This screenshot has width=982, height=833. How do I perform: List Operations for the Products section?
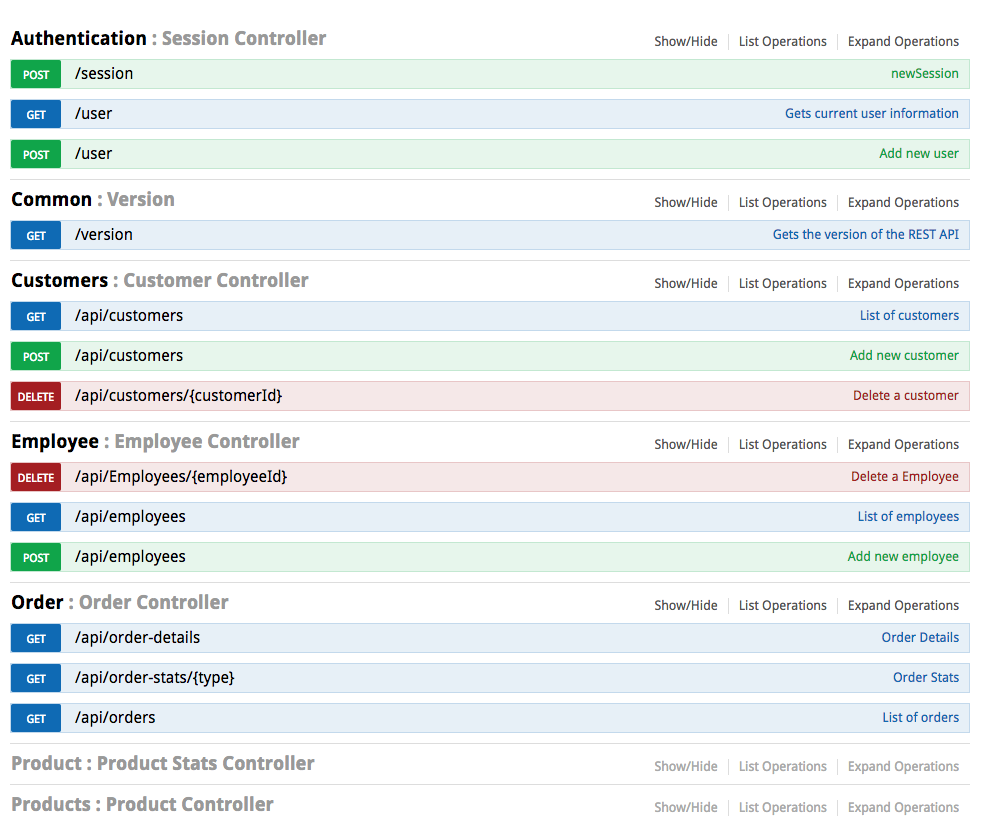pyautogui.click(x=782, y=808)
